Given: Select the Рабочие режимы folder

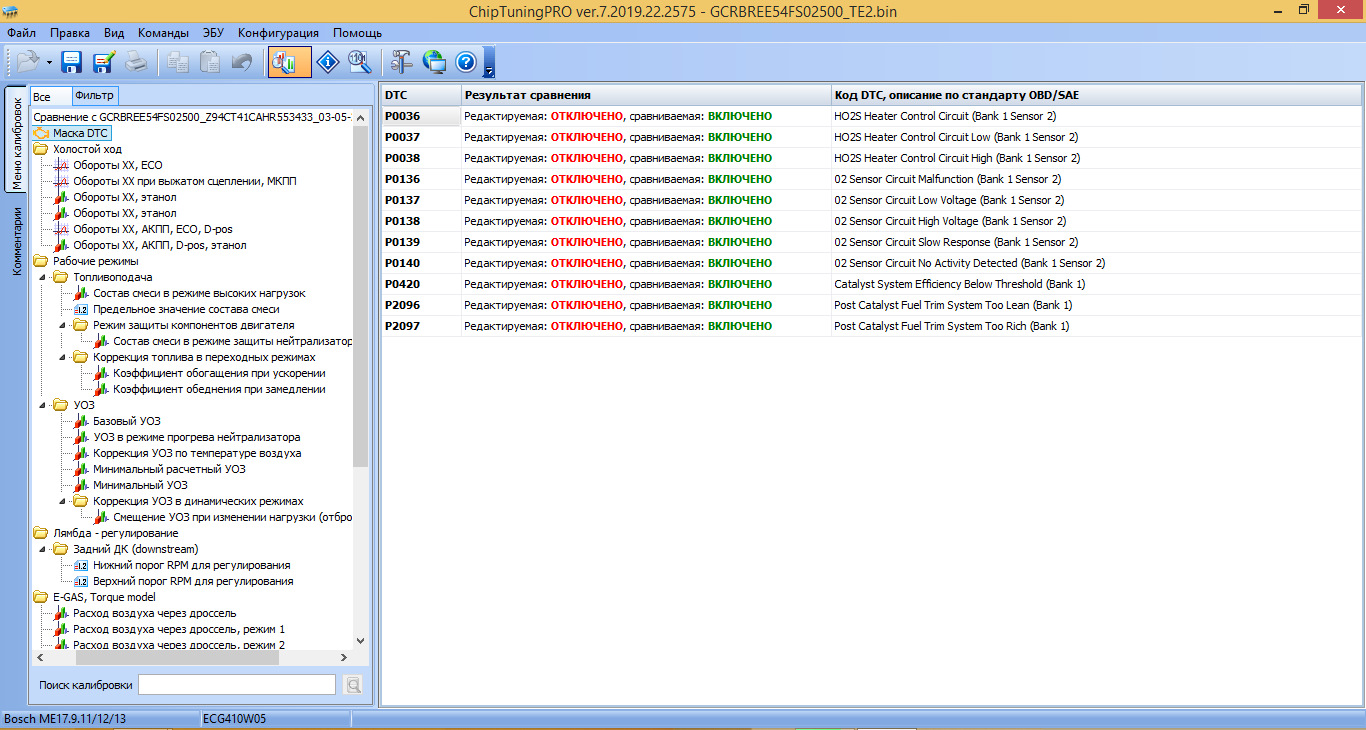Looking at the screenshot, I should coord(95,261).
